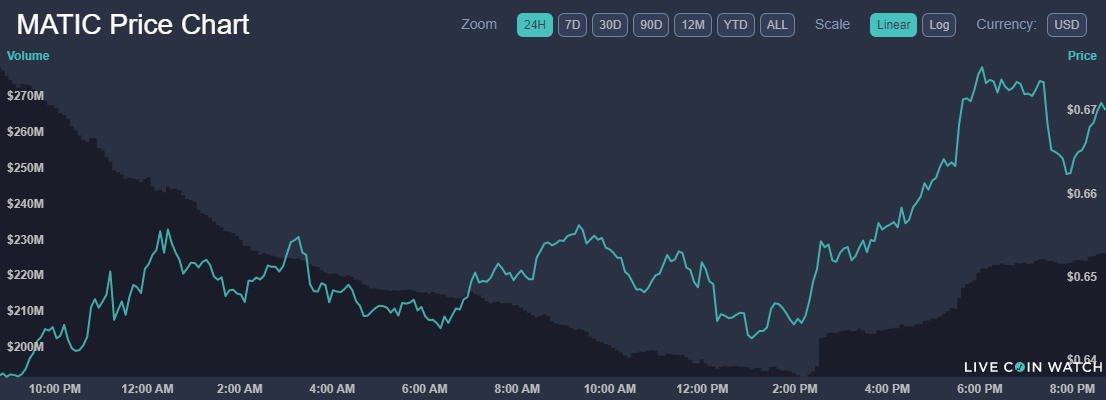The image size is (1106, 400).
Task: Click the 10:00 AM time marker
Action: click(610, 388)
